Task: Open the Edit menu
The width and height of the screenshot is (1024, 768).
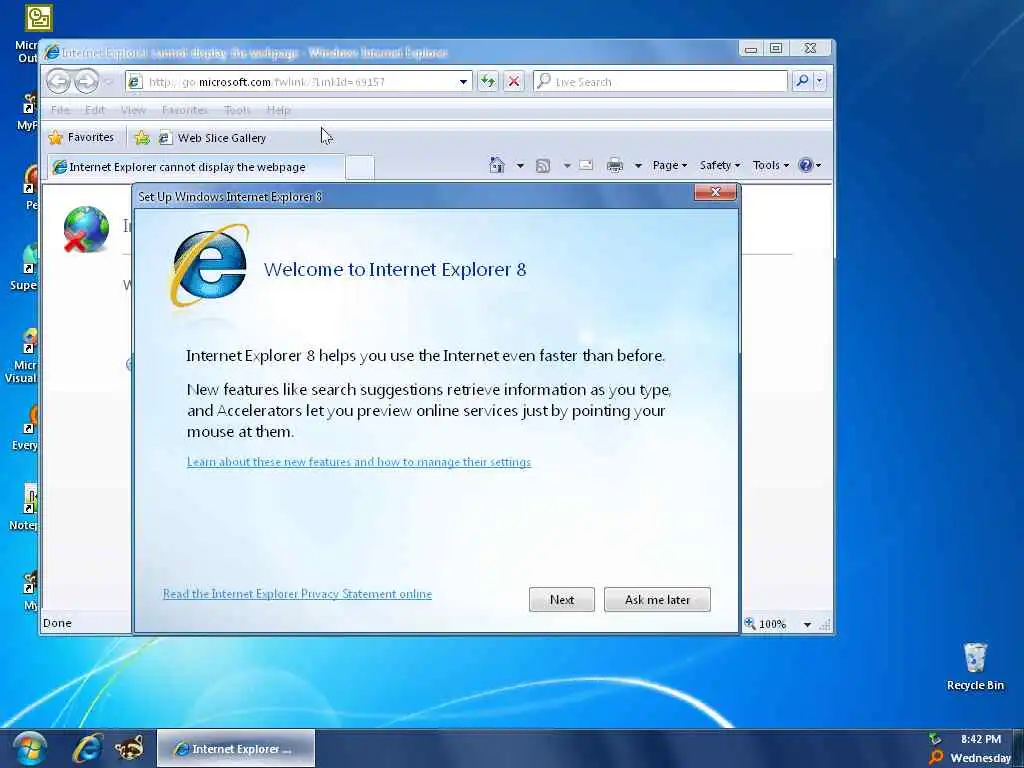Action: click(x=95, y=110)
